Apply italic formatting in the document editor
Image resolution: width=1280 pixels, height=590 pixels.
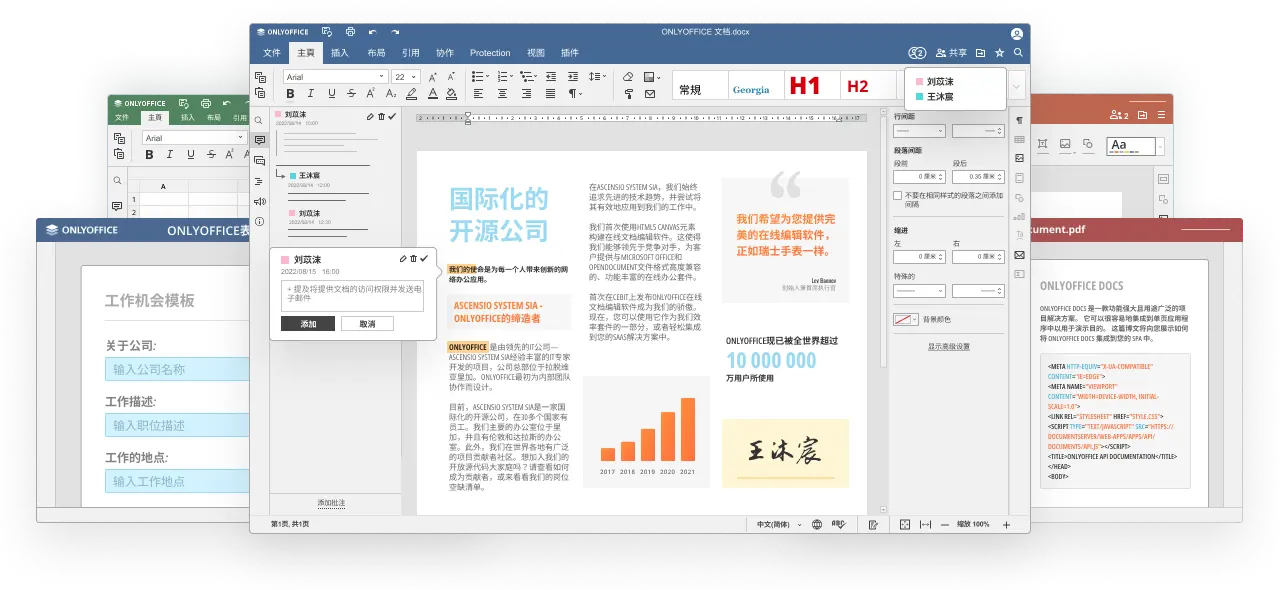pos(311,94)
